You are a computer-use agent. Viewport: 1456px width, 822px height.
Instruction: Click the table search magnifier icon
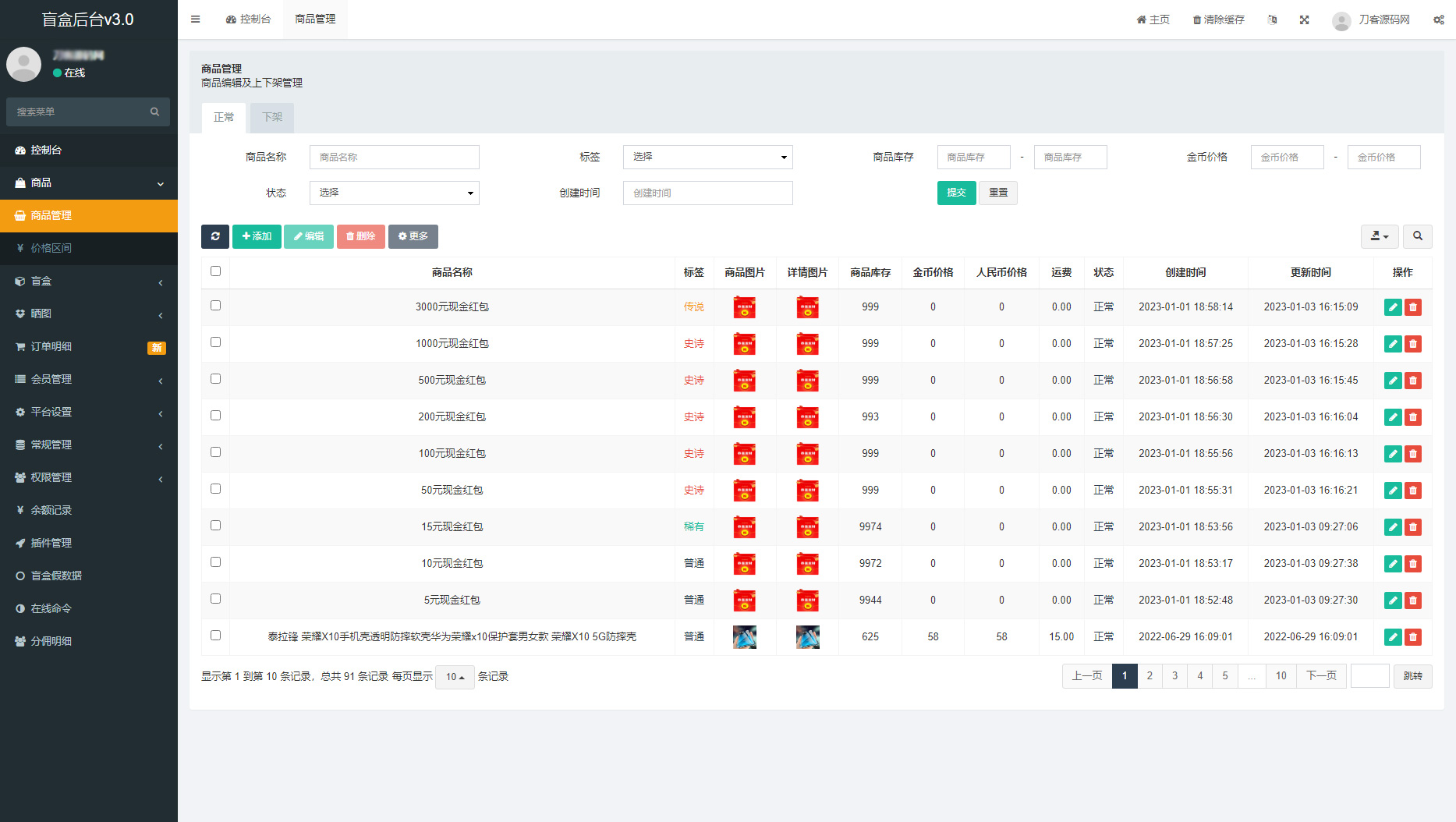pos(1417,236)
